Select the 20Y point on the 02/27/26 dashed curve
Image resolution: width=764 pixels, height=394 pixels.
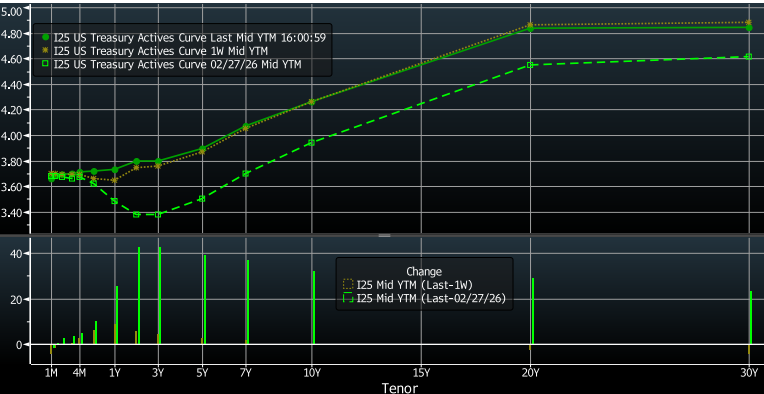pos(530,65)
